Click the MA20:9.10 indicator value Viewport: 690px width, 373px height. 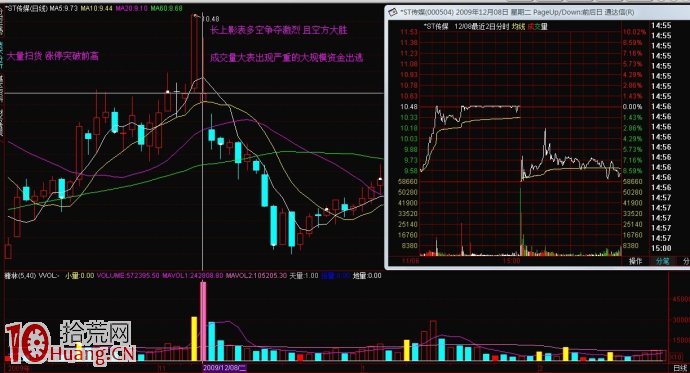click(x=132, y=8)
